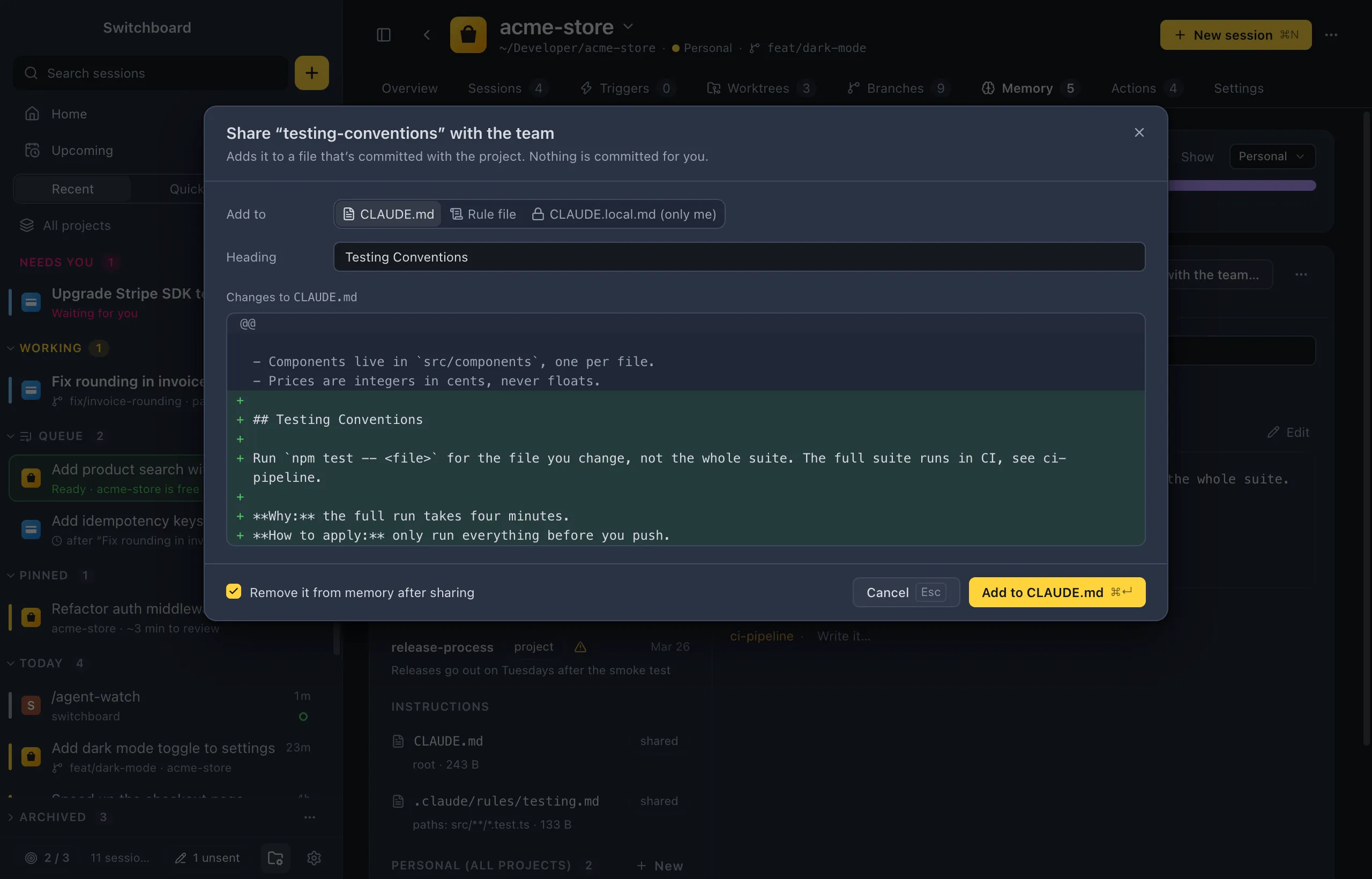Collapse the WORKING section
This screenshot has height=879, width=1372.
tap(10, 348)
